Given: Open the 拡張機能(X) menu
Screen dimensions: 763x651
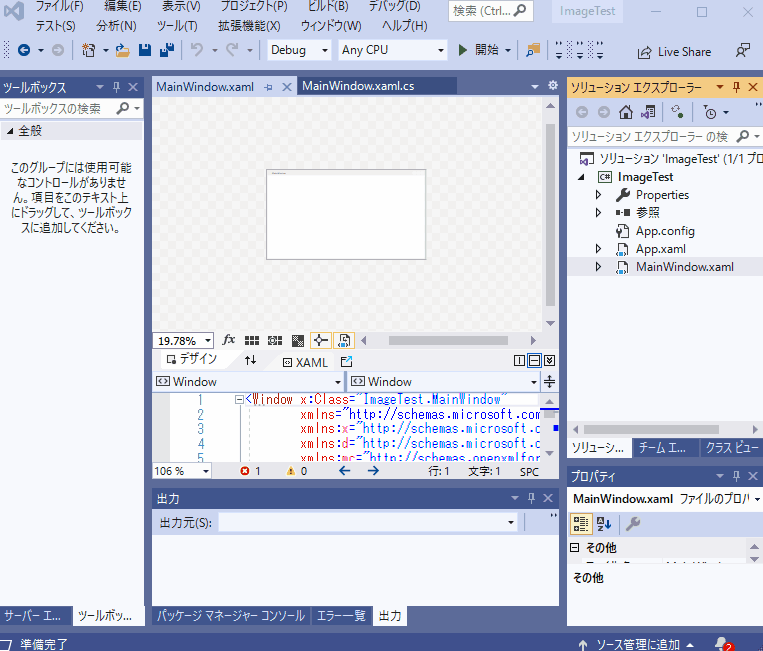Looking at the screenshot, I should tap(249, 26).
